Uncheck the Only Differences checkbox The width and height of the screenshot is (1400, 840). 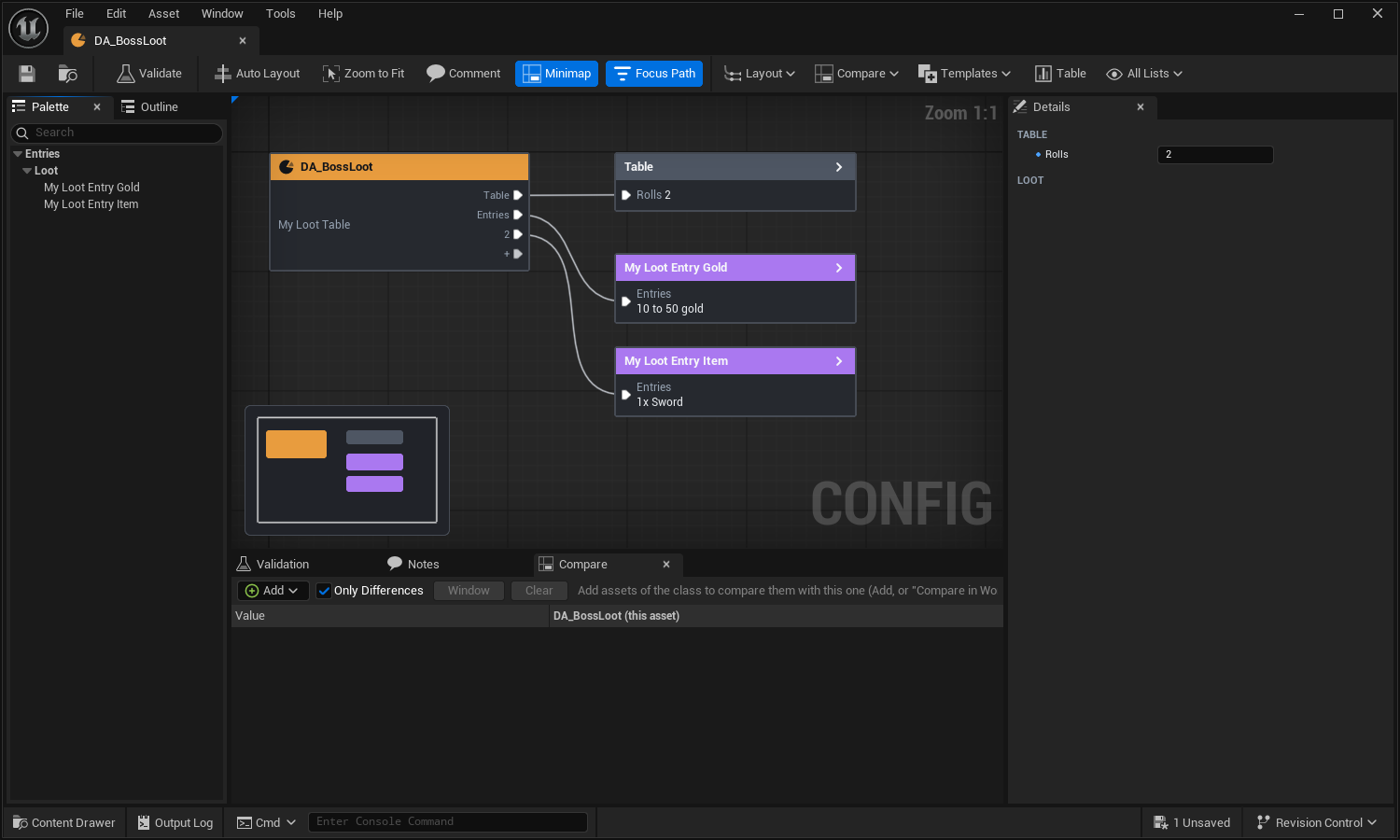324,591
